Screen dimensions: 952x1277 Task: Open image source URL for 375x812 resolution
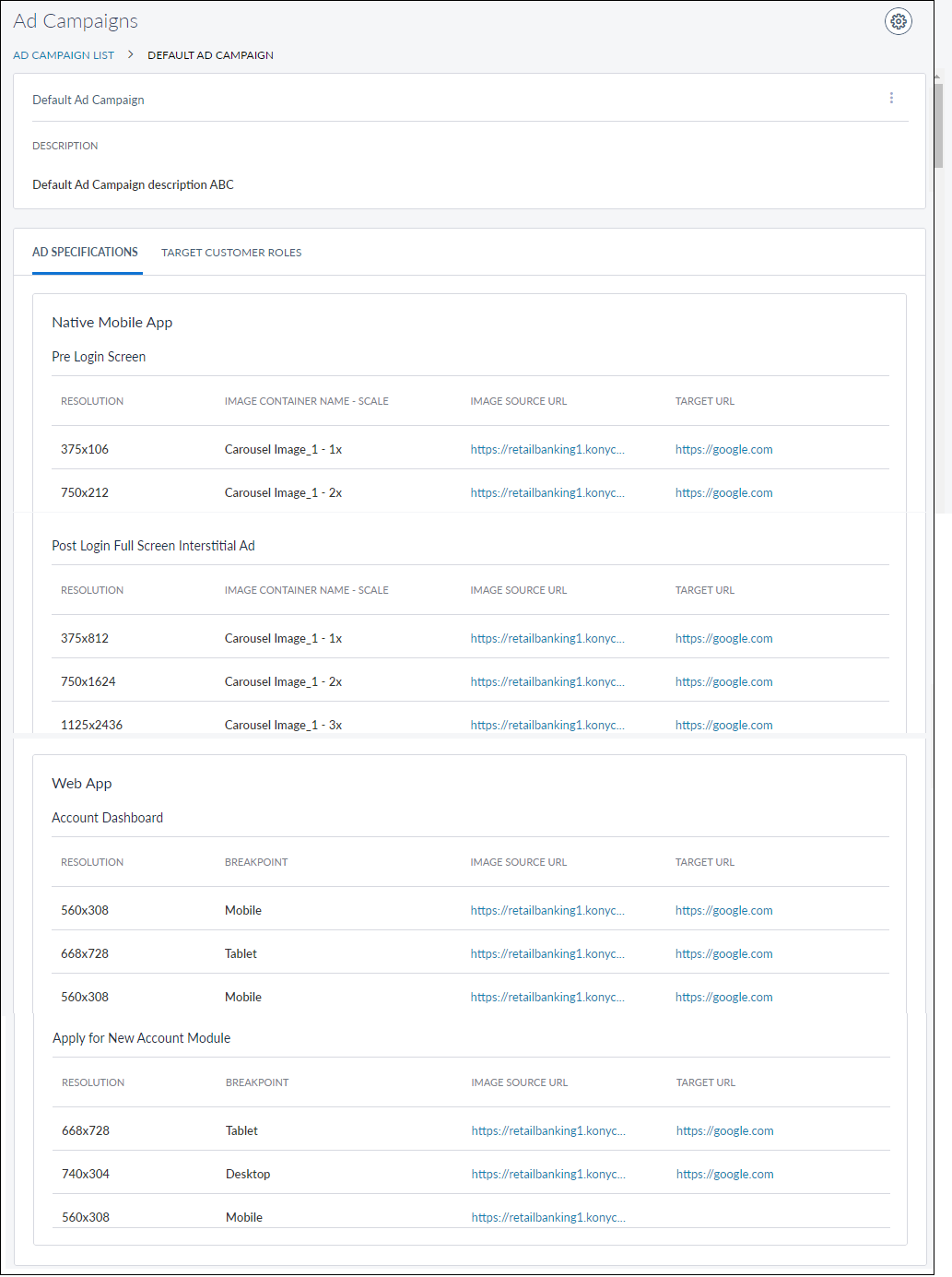547,639
